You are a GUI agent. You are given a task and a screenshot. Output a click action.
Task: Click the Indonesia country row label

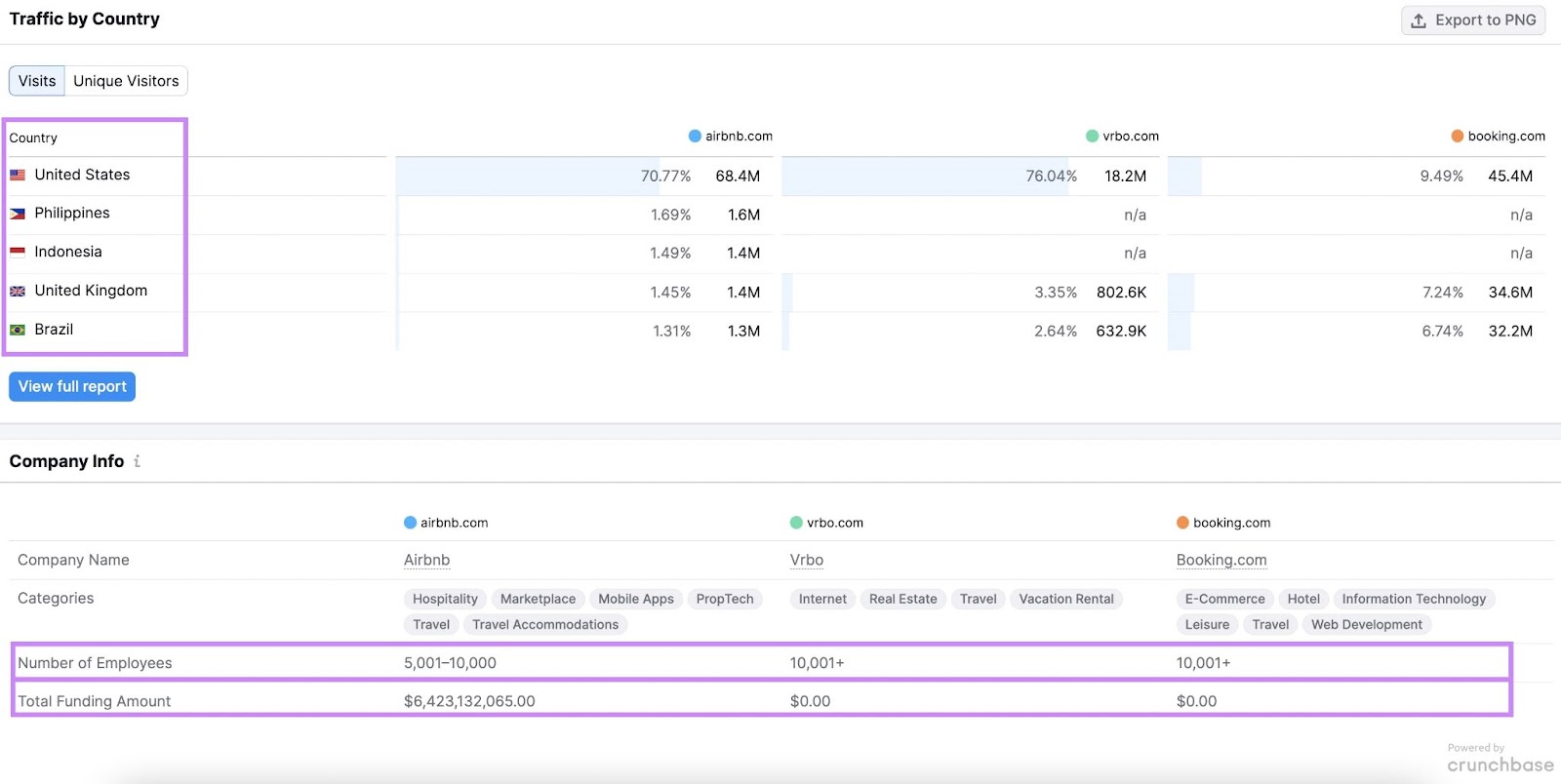68,252
